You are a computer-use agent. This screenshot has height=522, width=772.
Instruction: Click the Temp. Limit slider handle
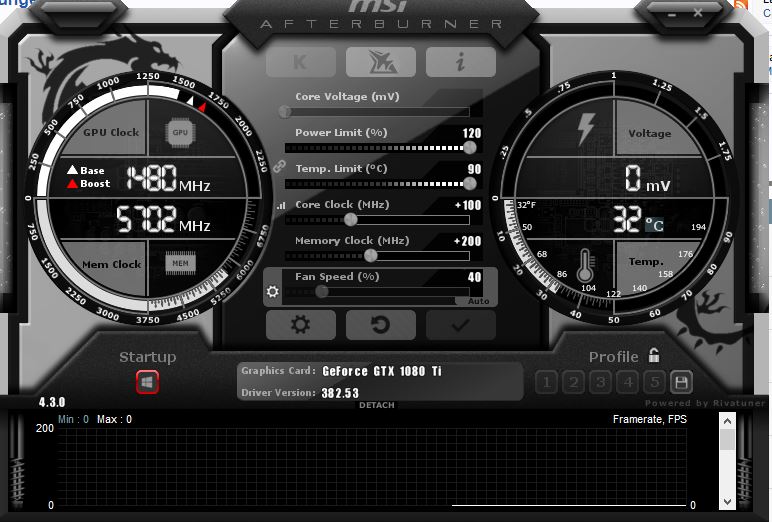click(x=470, y=184)
